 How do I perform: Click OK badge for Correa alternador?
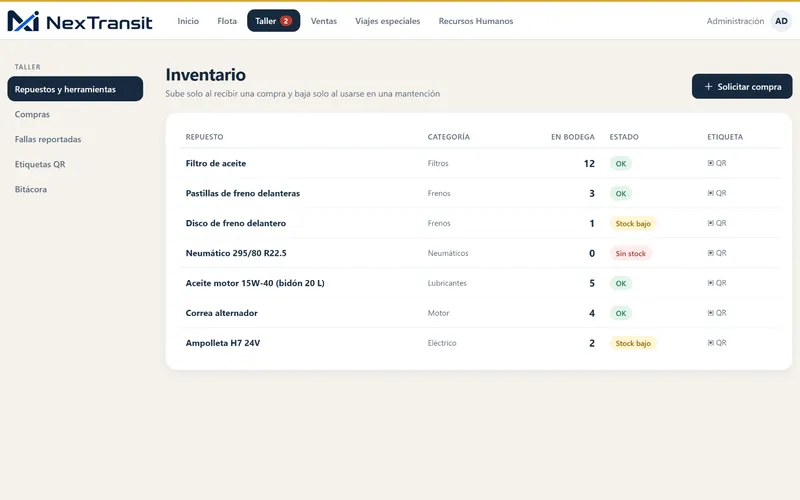coord(621,313)
